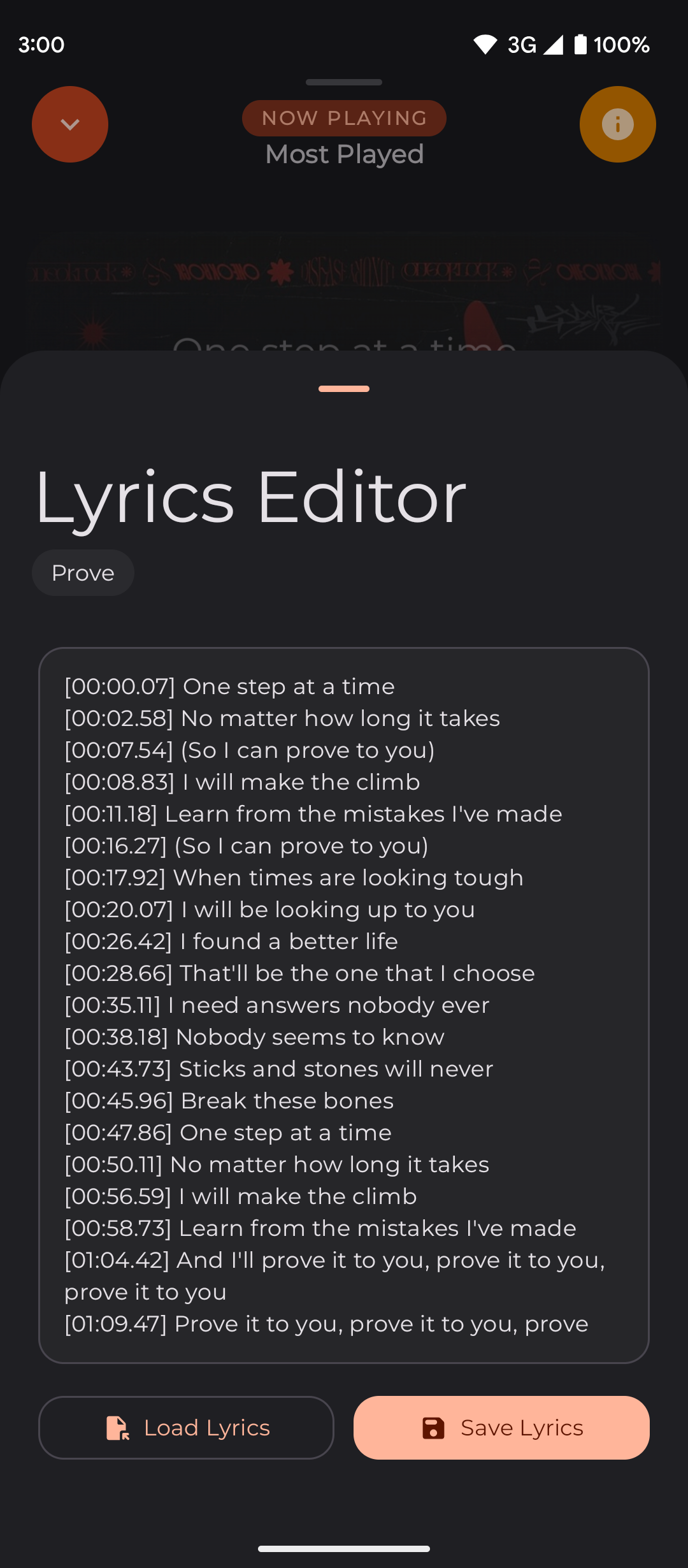This screenshot has width=688, height=1568.
Task: Collapse the player with the chevron button
Action: [x=70, y=124]
